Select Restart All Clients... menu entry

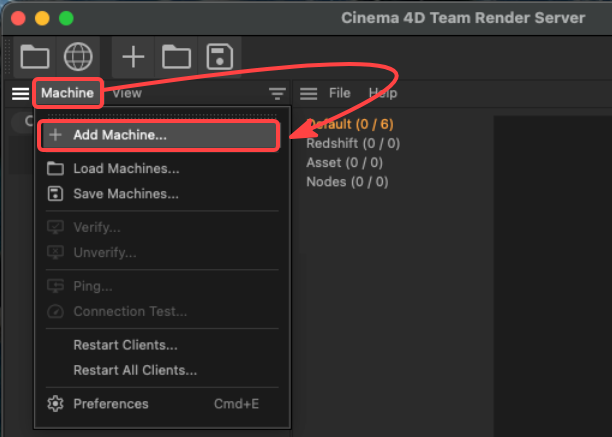click(162, 370)
